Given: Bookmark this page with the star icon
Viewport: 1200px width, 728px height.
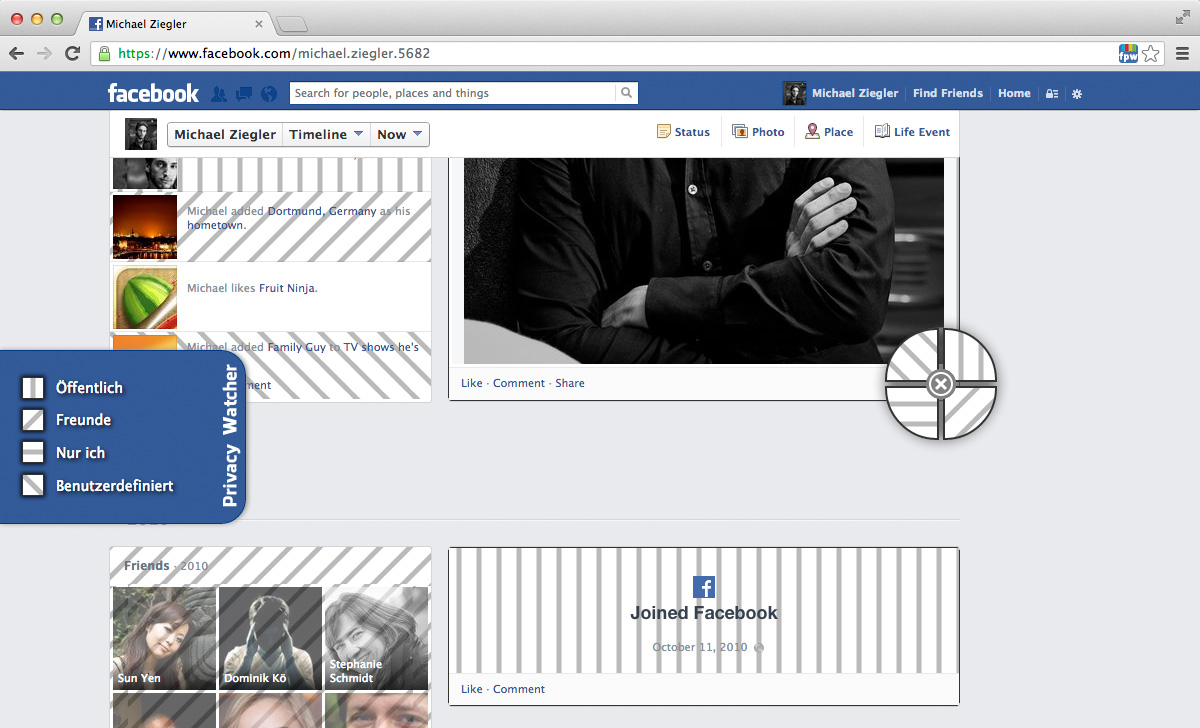Looking at the screenshot, I should [x=1151, y=53].
